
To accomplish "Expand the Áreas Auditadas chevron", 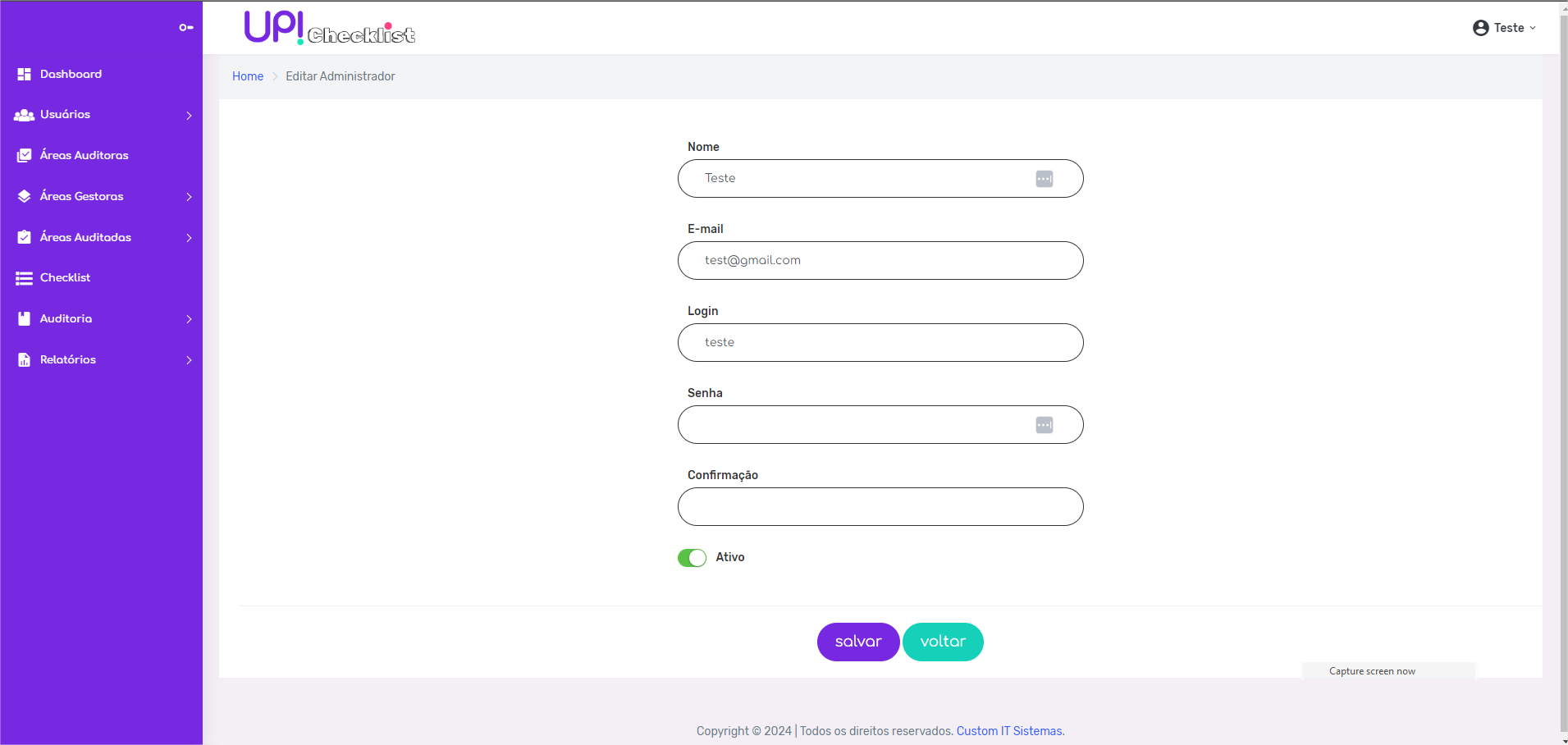I will point(189,238).
